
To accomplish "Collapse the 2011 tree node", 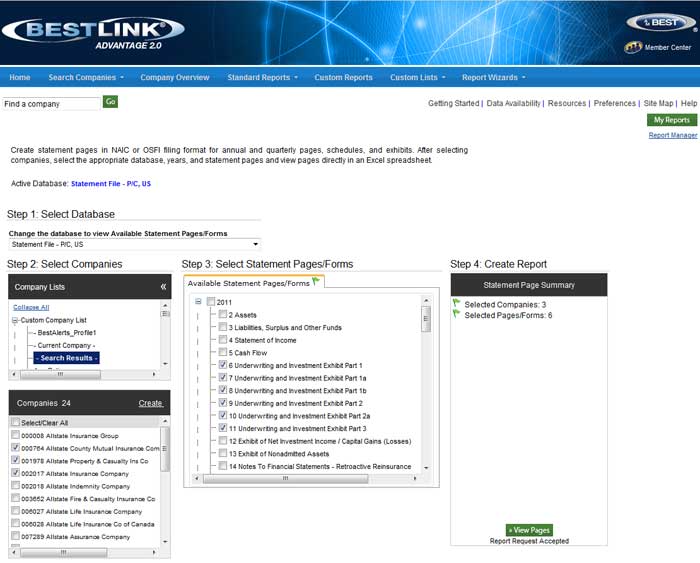I will 198,302.
